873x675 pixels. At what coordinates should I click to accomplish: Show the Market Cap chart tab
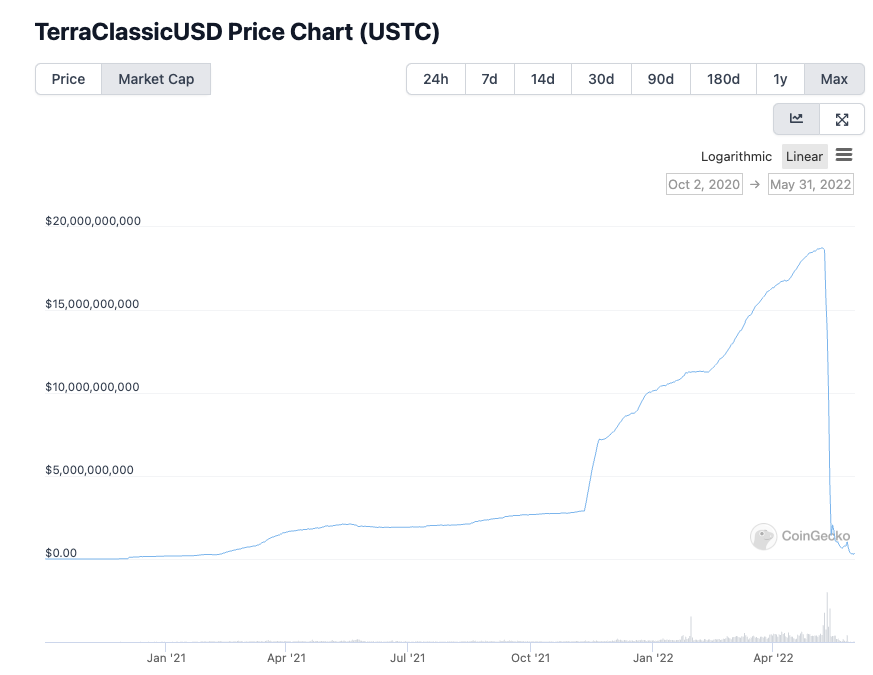[x=156, y=79]
